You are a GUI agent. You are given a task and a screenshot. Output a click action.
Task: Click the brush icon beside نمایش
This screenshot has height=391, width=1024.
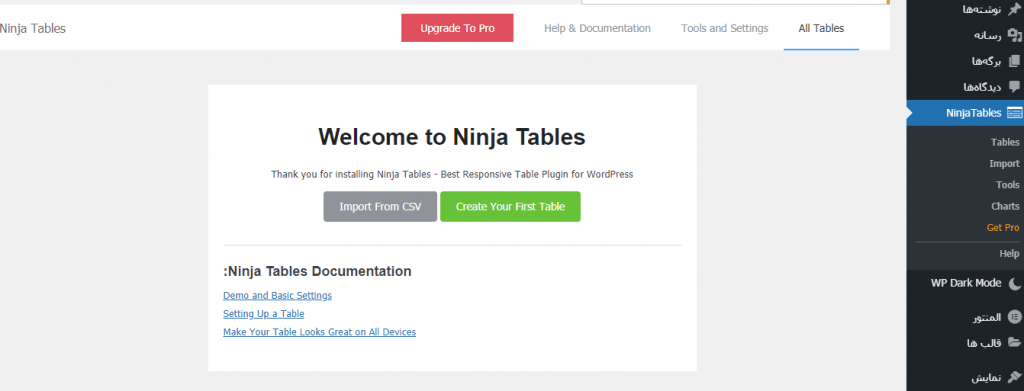coord(1014,377)
